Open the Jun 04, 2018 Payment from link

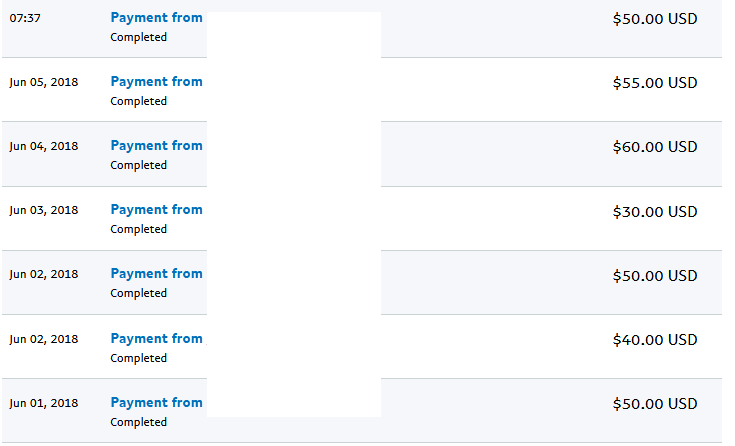(x=157, y=146)
